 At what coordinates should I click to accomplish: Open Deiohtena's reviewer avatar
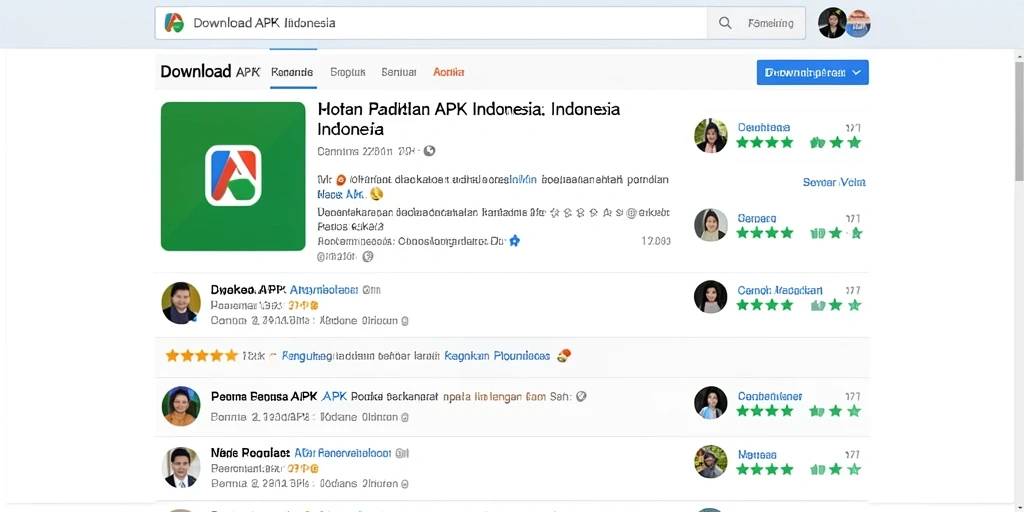pyautogui.click(x=711, y=135)
